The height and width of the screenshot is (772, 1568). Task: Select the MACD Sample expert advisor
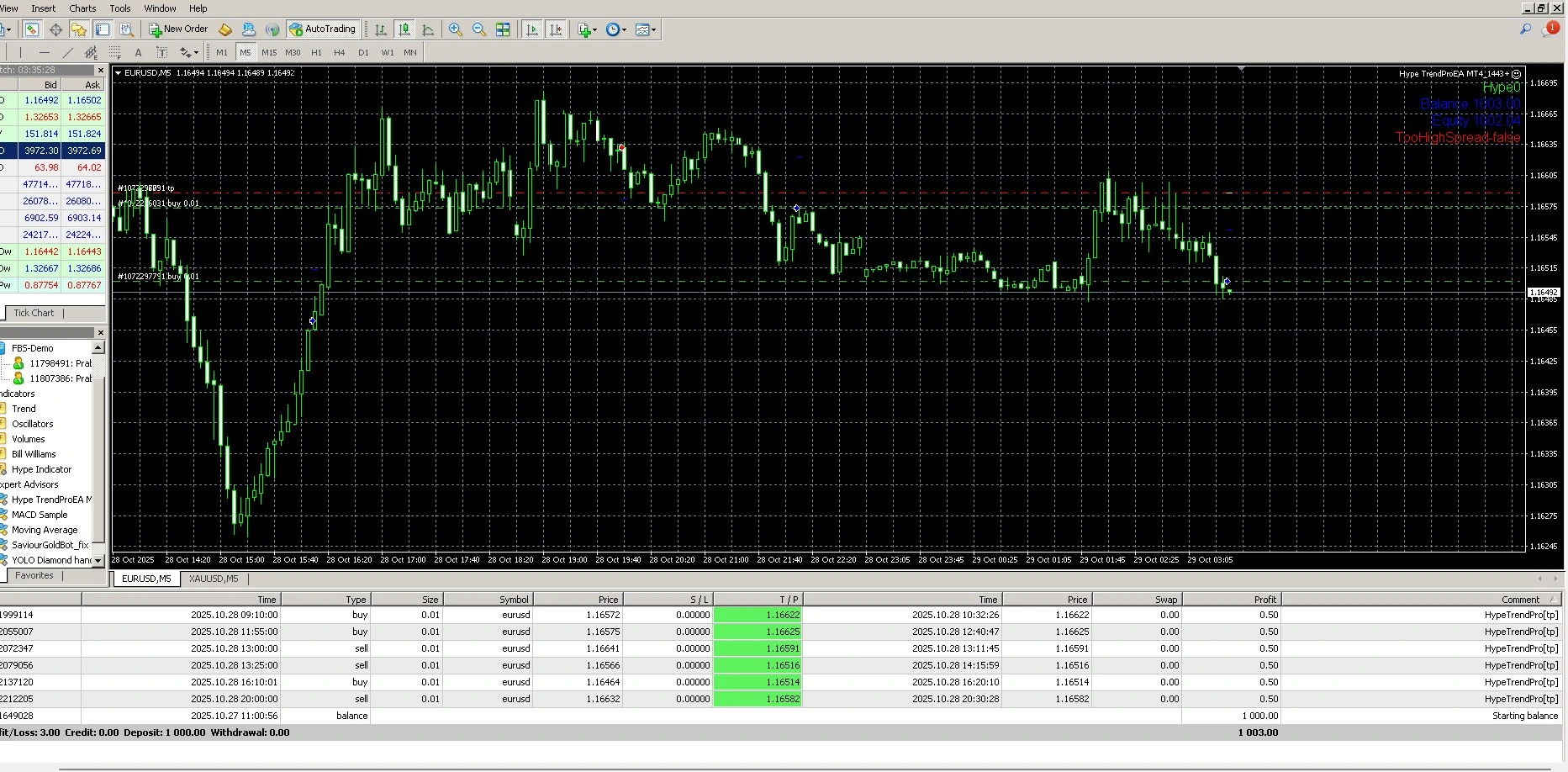click(40, 515)
